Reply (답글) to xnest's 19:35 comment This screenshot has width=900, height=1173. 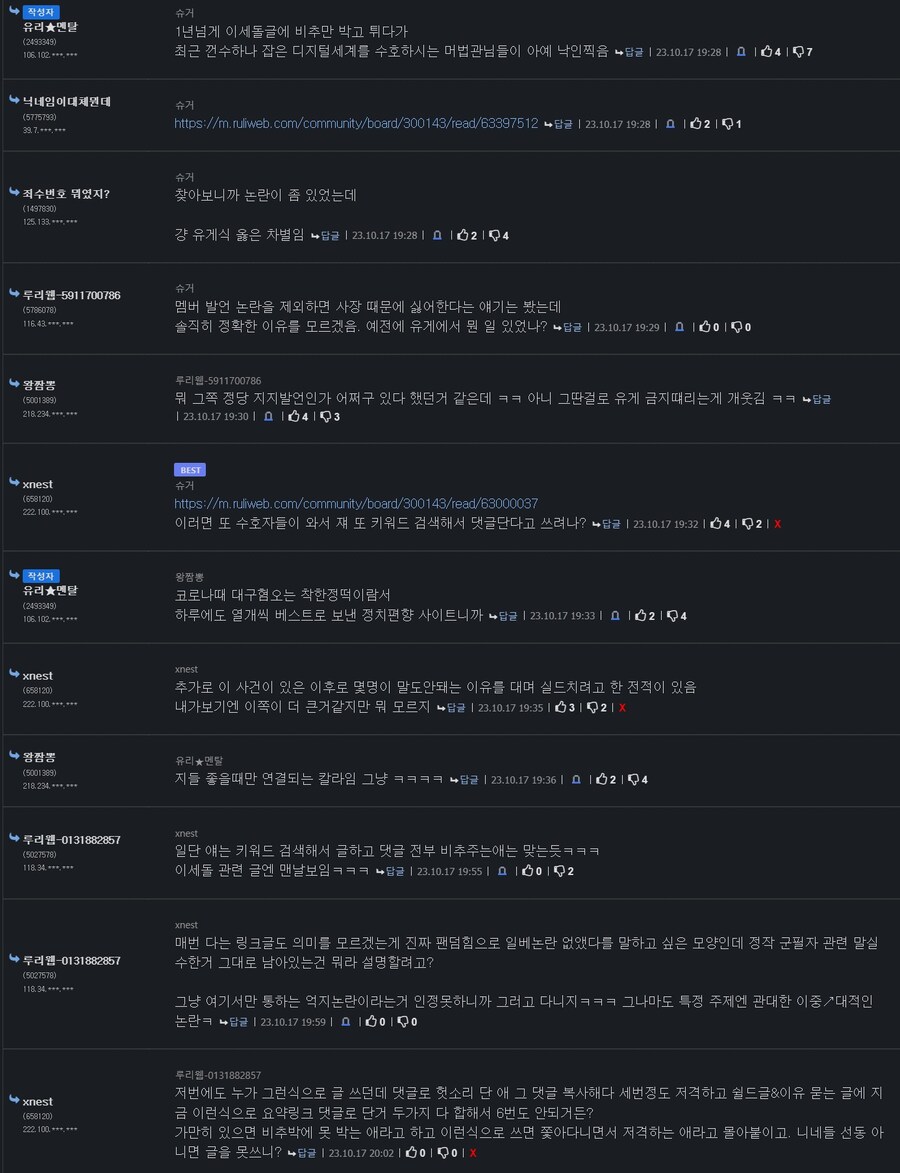coord(452,707)
